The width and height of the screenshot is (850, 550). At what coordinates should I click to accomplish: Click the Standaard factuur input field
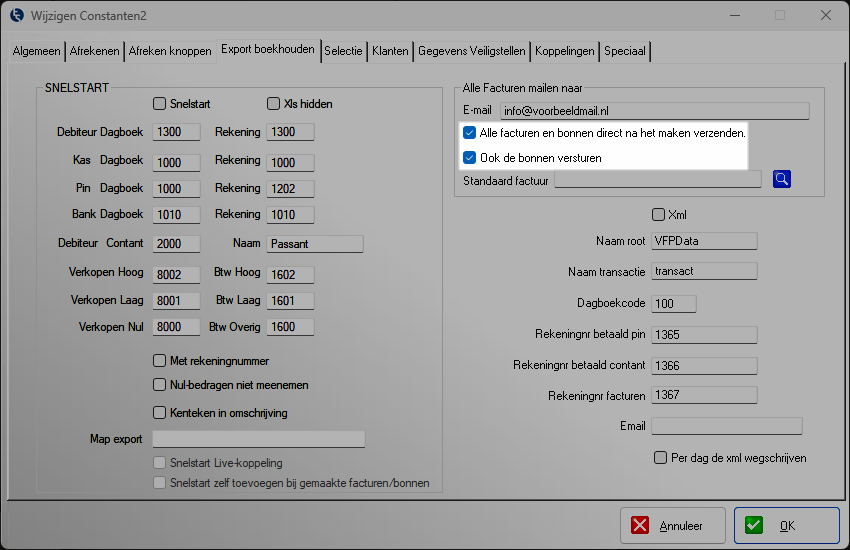pyautogui.click(x=658, y=179)
